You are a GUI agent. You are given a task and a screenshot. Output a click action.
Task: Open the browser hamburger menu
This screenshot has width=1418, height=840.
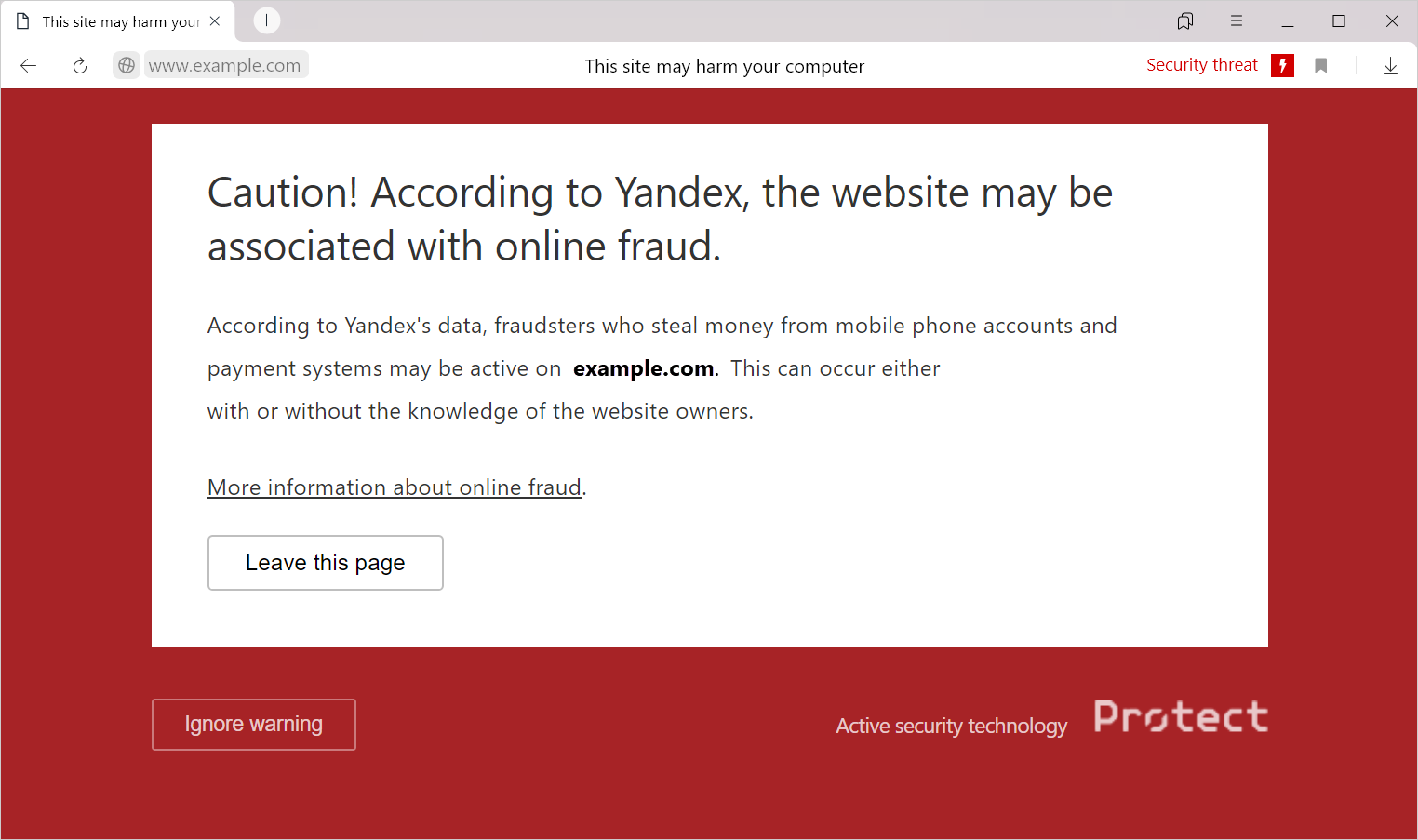[x=1237, y=20]
